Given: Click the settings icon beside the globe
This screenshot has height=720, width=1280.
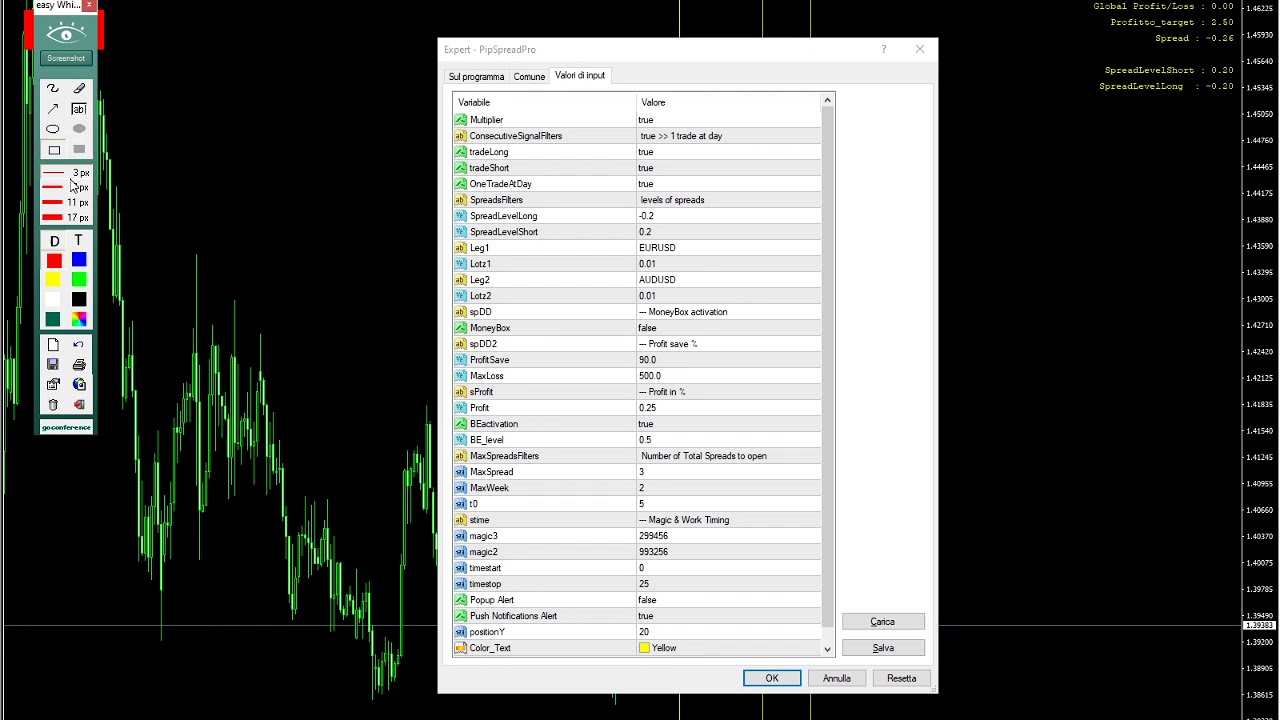Looking at the screenshot, I should tap(53, 385).
